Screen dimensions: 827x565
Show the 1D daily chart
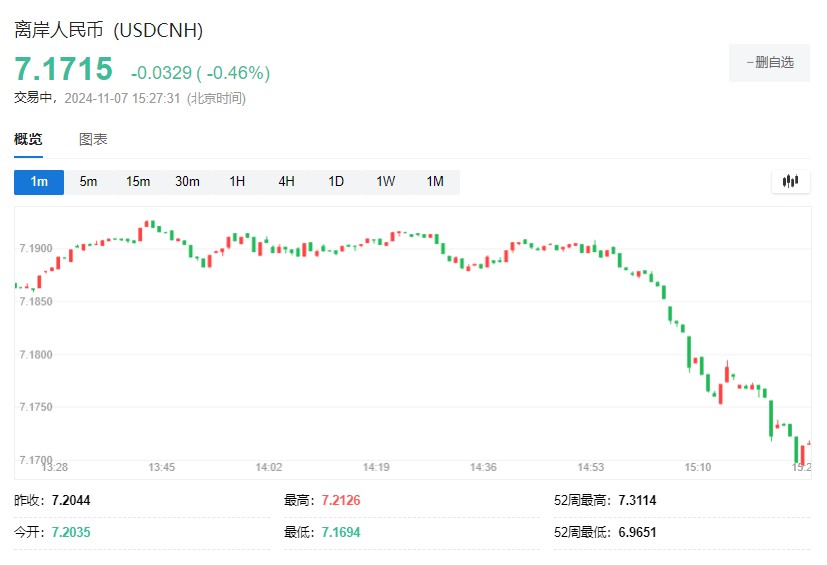point(336,182)
